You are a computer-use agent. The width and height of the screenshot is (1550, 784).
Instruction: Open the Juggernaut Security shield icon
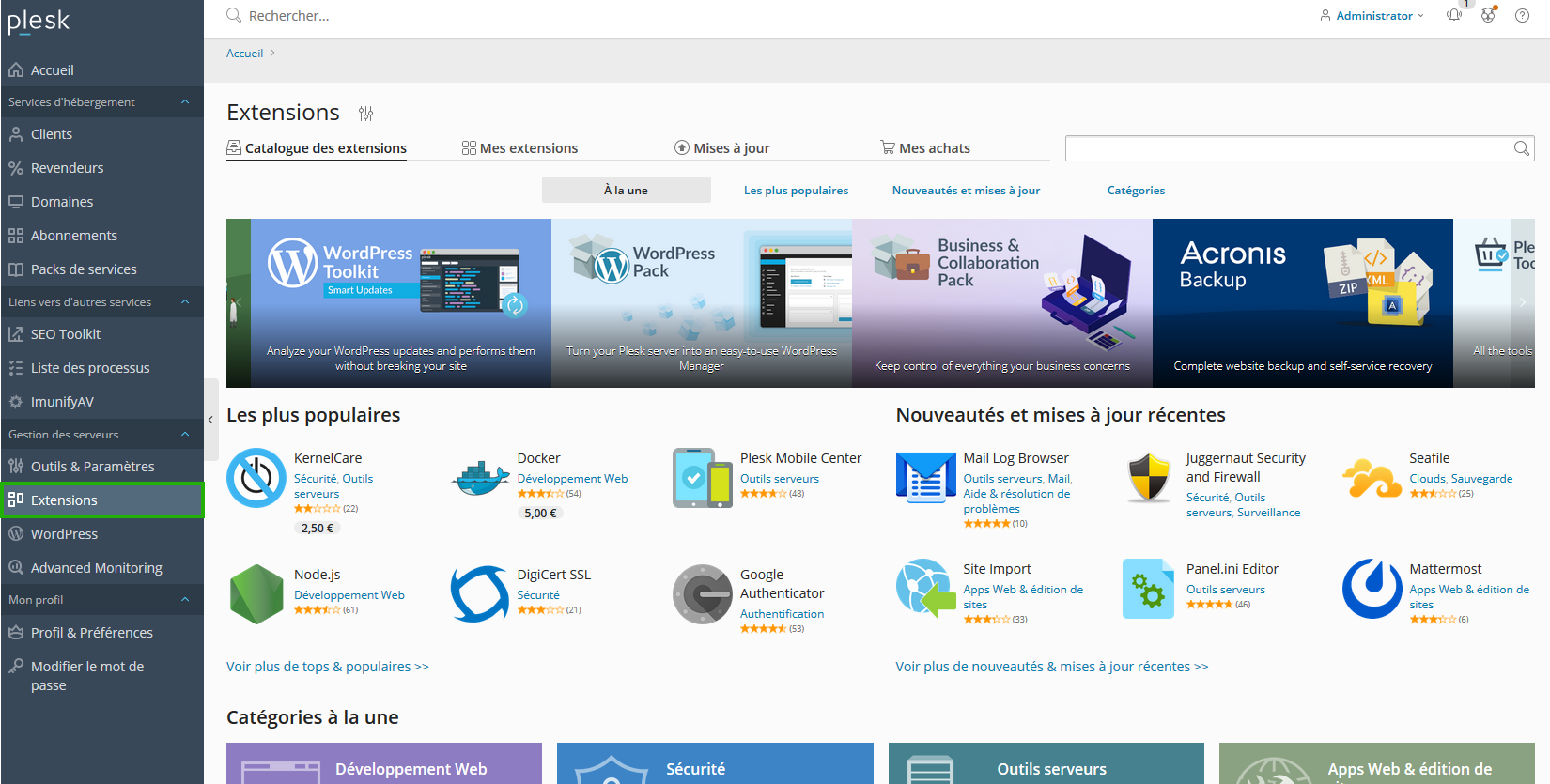click(x=1149, y=478)
